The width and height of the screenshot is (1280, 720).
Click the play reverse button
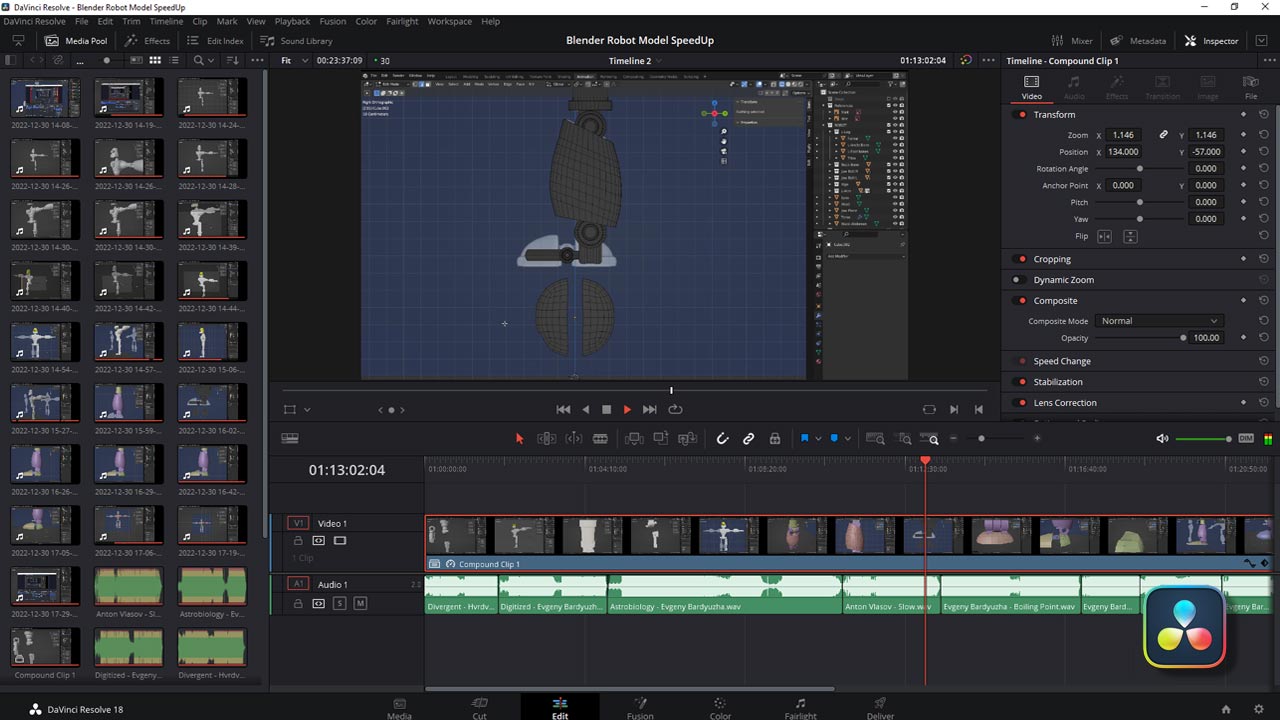point(586,409)
